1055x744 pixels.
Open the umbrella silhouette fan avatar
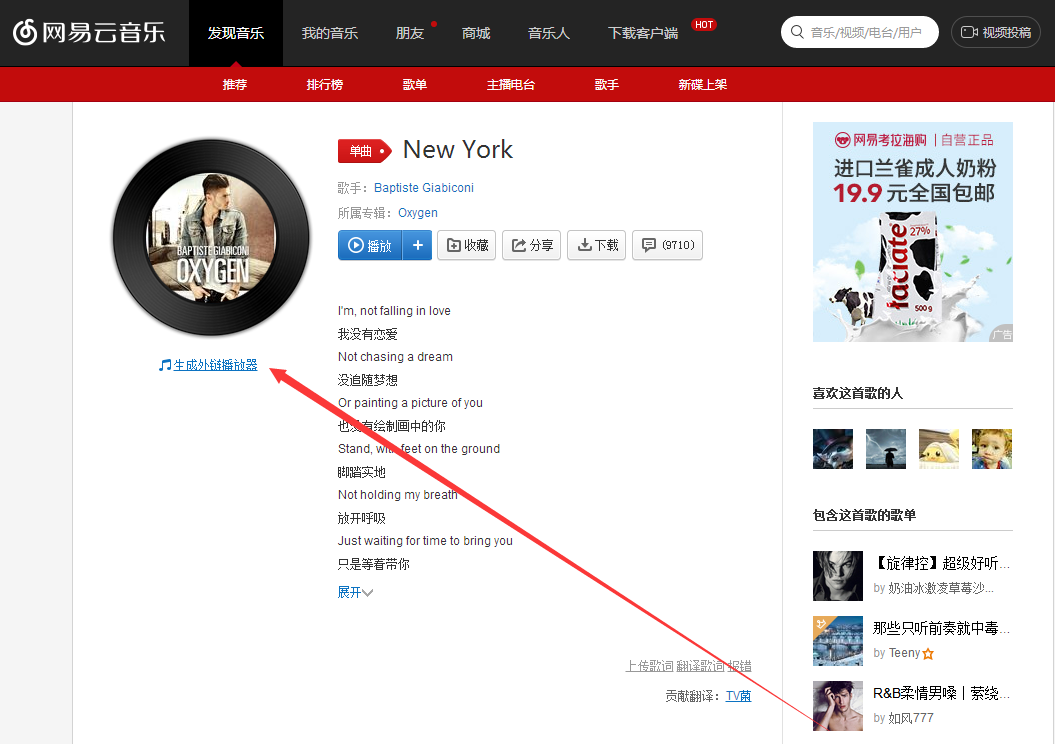(885, 449)
